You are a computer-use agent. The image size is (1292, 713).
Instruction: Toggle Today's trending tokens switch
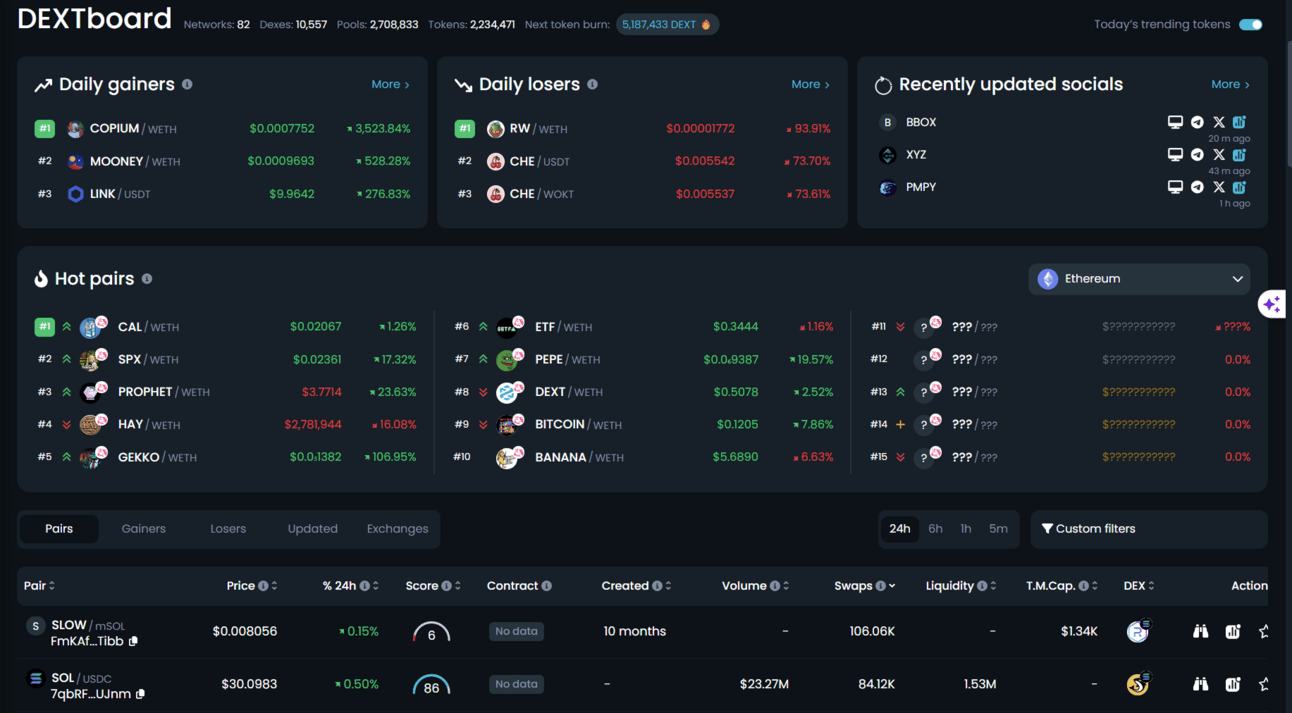[x=1250, y=25]
